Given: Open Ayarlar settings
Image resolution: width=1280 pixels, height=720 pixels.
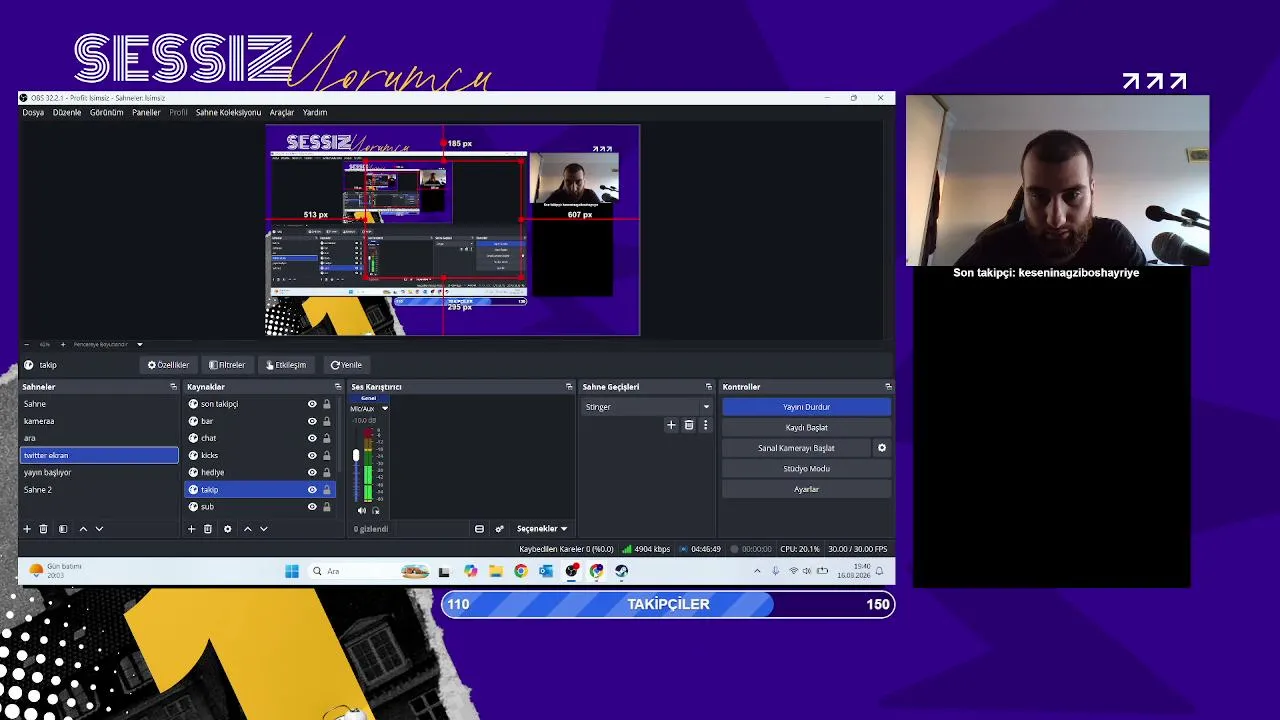Looking at the screenshot, I should (x=806, y=489).
